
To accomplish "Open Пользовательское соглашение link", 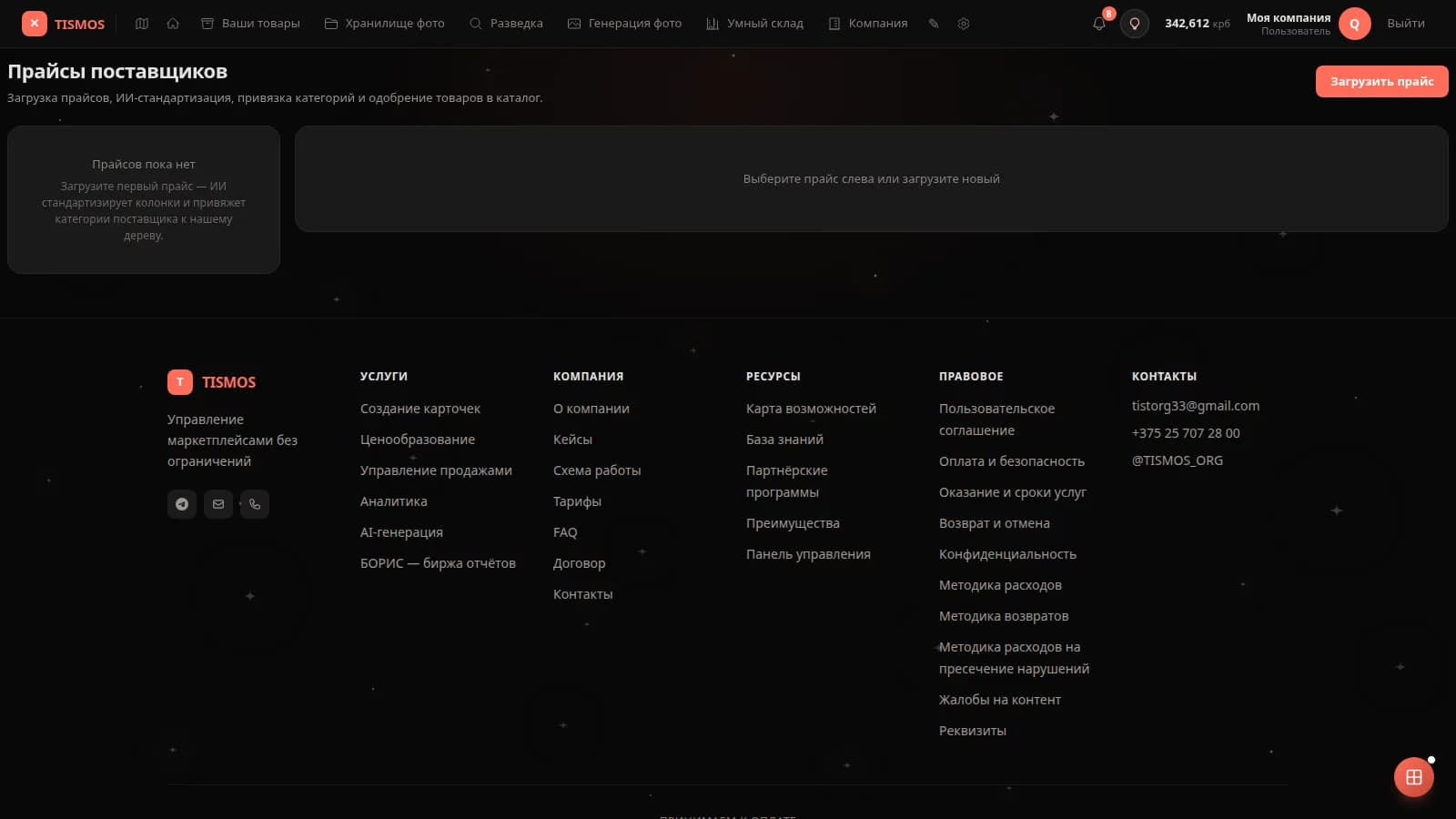I will [996, 420].
